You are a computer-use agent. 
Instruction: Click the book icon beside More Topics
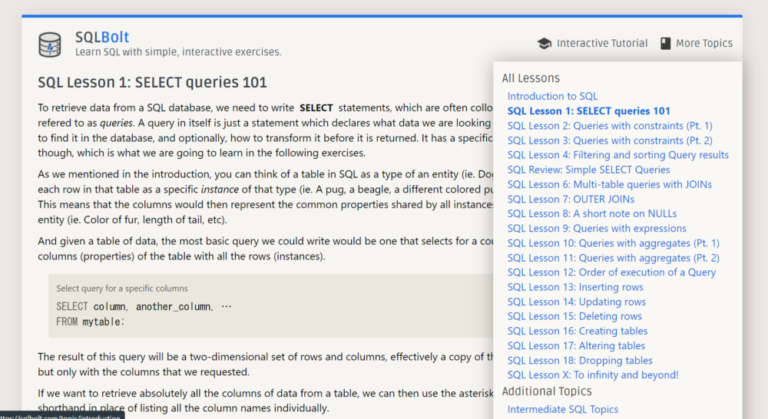point(665,44)
